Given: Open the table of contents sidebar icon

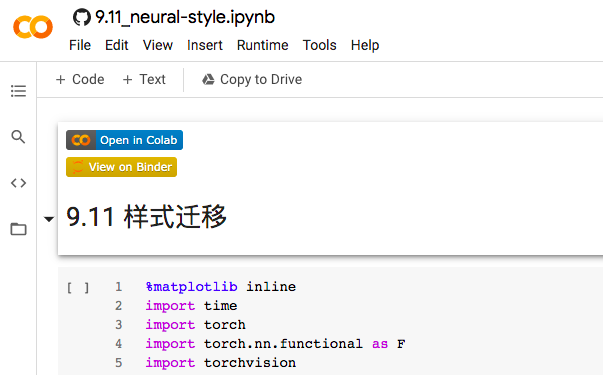Looking at the screenshot, I should point(18,91).
